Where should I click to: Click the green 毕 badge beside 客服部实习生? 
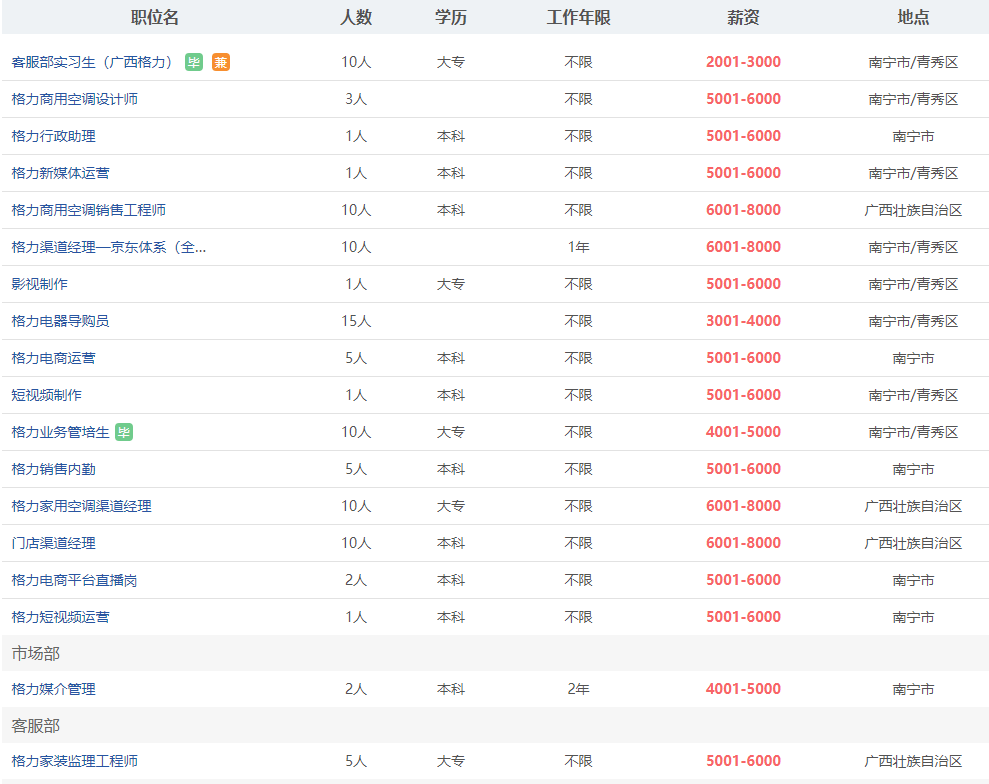194,62
